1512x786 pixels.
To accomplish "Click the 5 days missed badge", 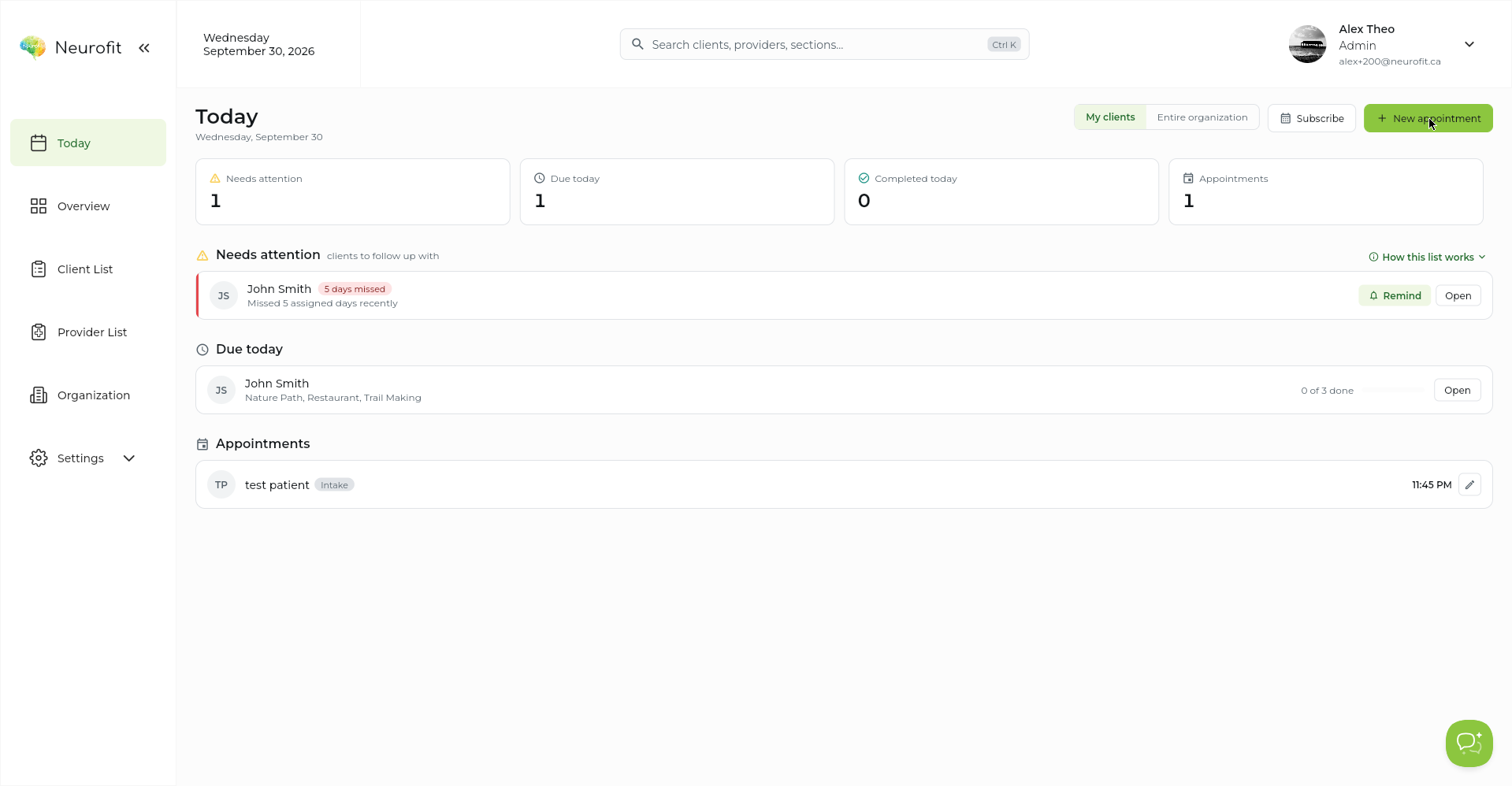I will coord(355,289).
